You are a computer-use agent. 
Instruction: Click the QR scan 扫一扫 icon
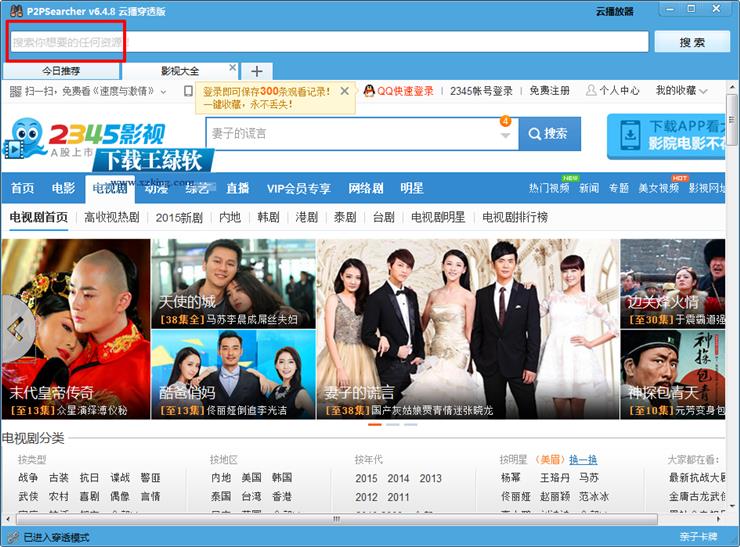(16, 91)
